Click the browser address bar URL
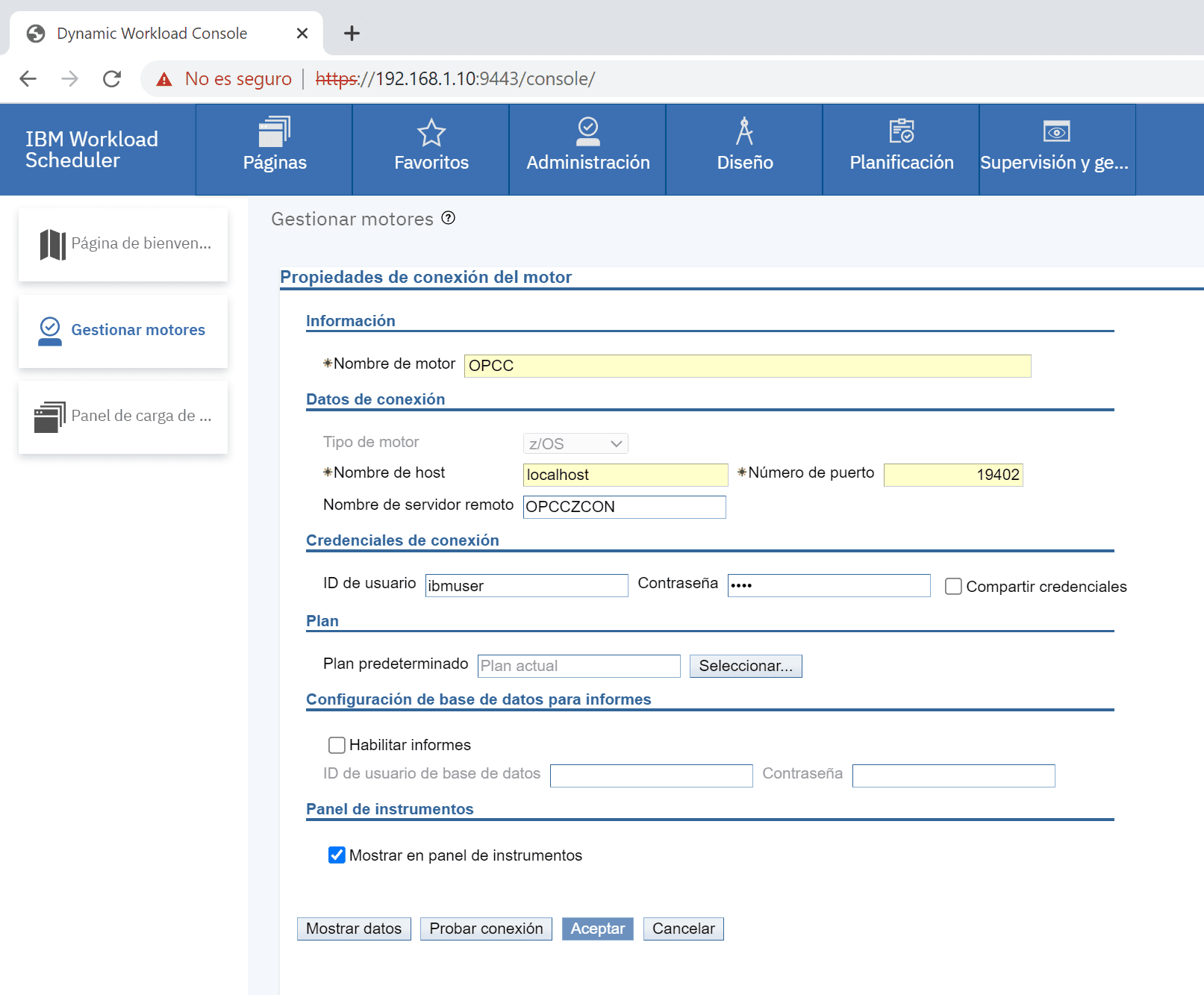1204x995 pixels. 455,78
